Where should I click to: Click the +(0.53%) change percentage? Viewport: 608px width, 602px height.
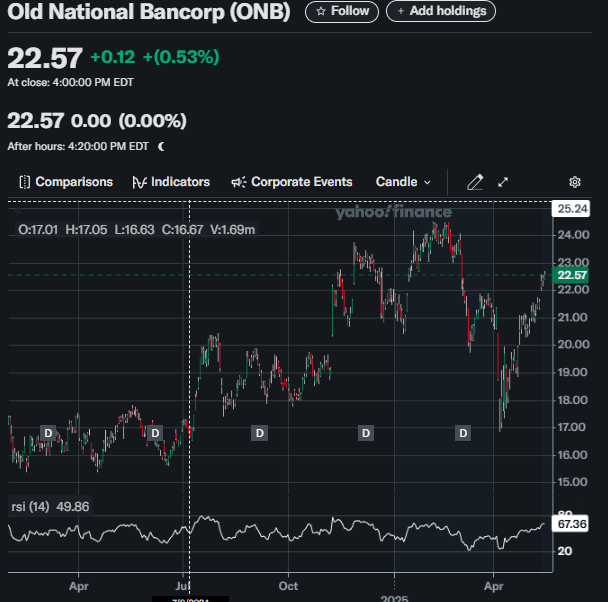click(181, 57)
